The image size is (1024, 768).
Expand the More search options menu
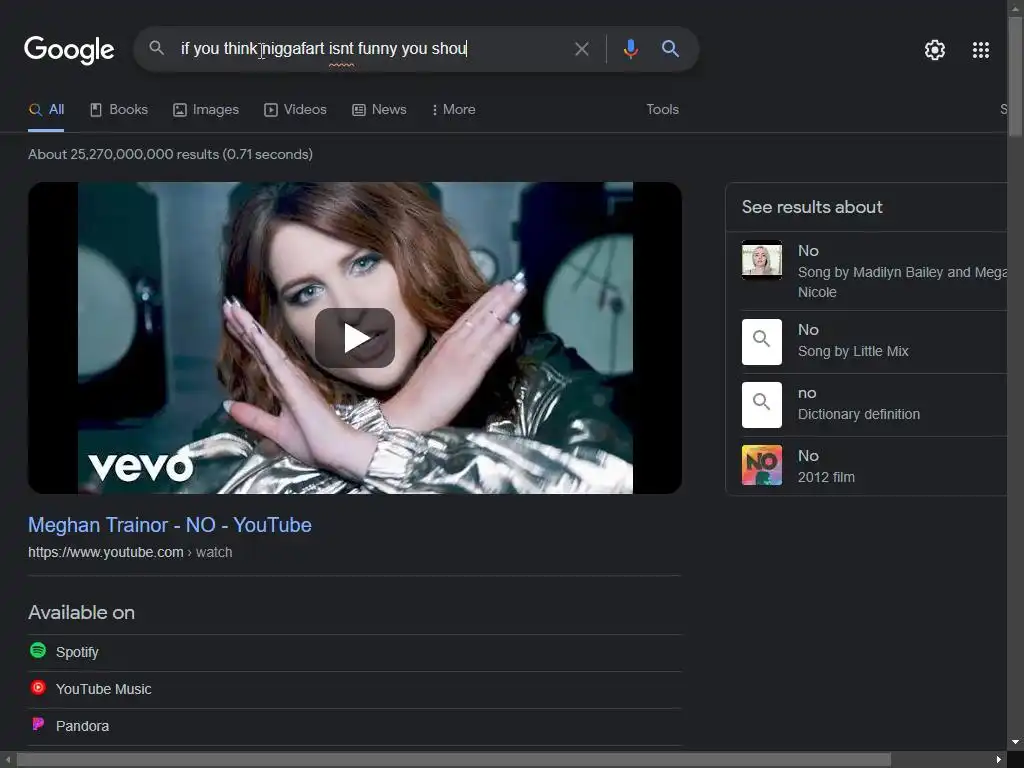click(x=453, y=110)
